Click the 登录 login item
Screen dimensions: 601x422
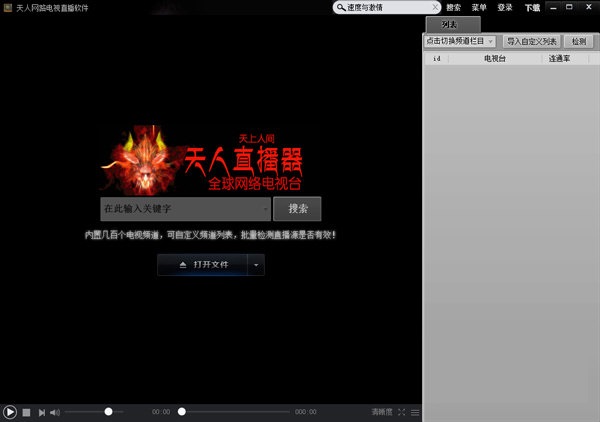coord(505,8)
